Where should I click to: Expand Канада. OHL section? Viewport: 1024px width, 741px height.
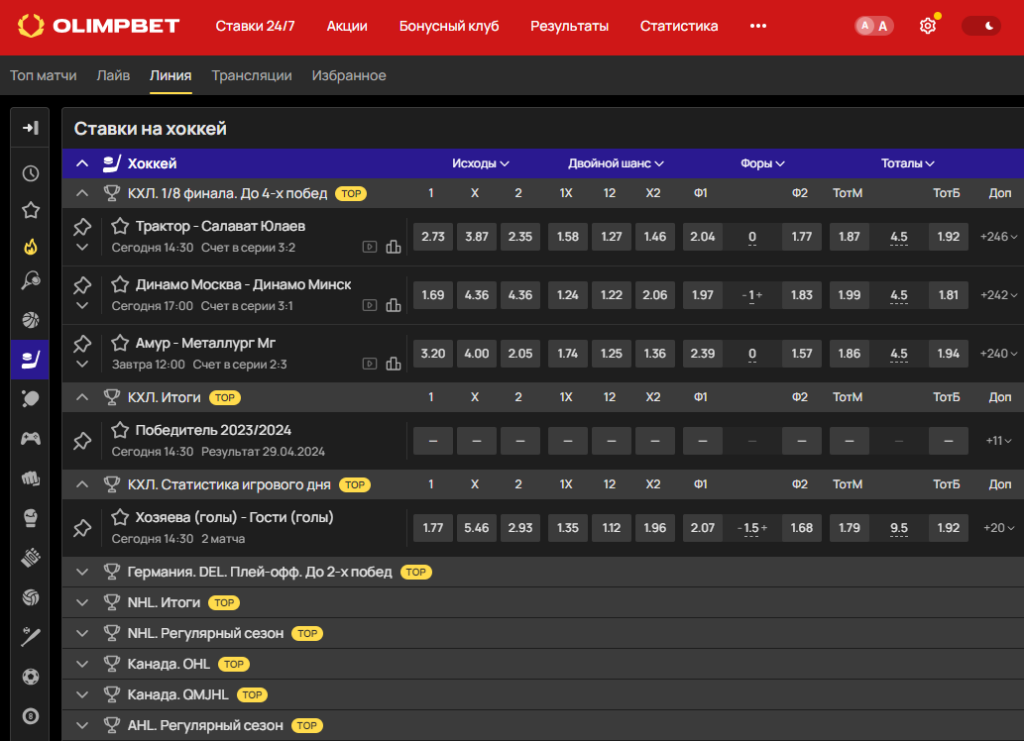click(82, 664)
